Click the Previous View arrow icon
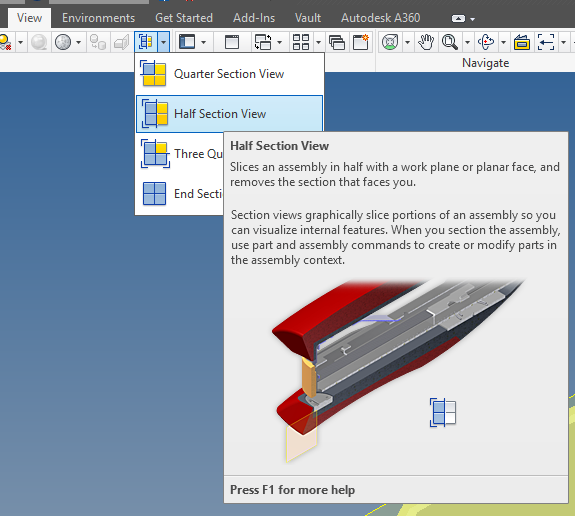 click(x=546, y=42)
